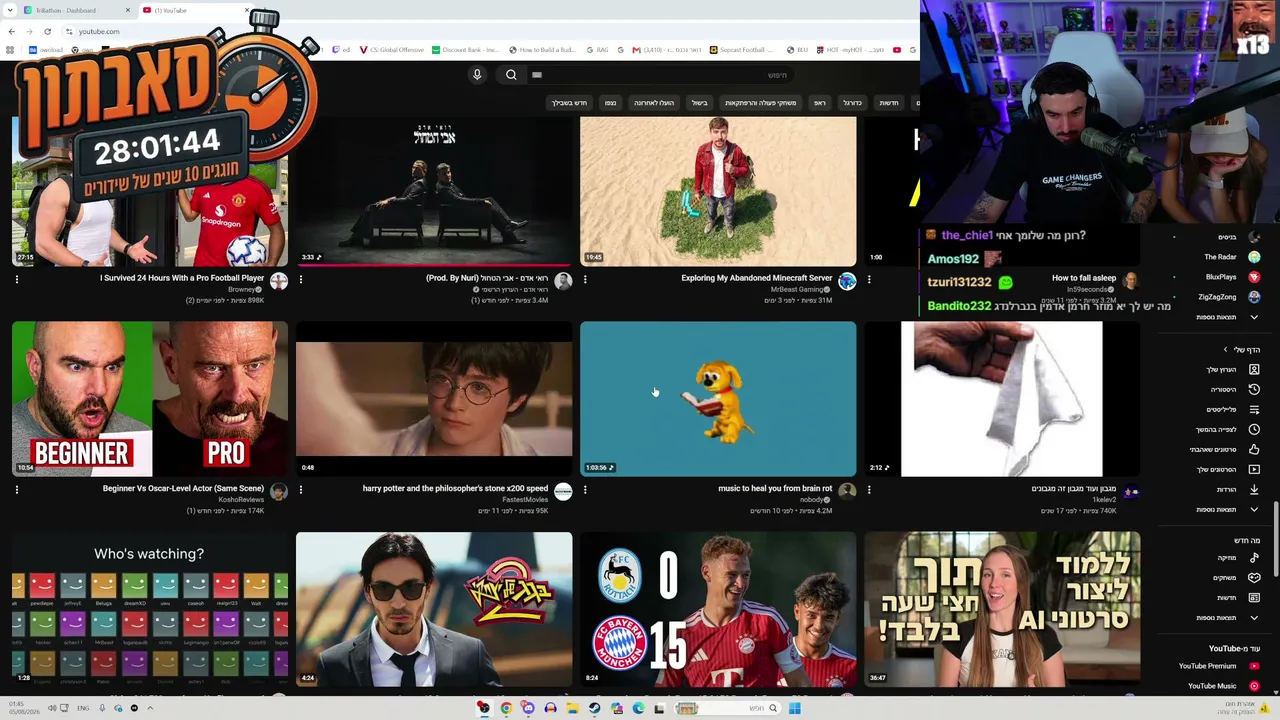
Task: Select the 'נצפו' filter chip
Action: 610,103
